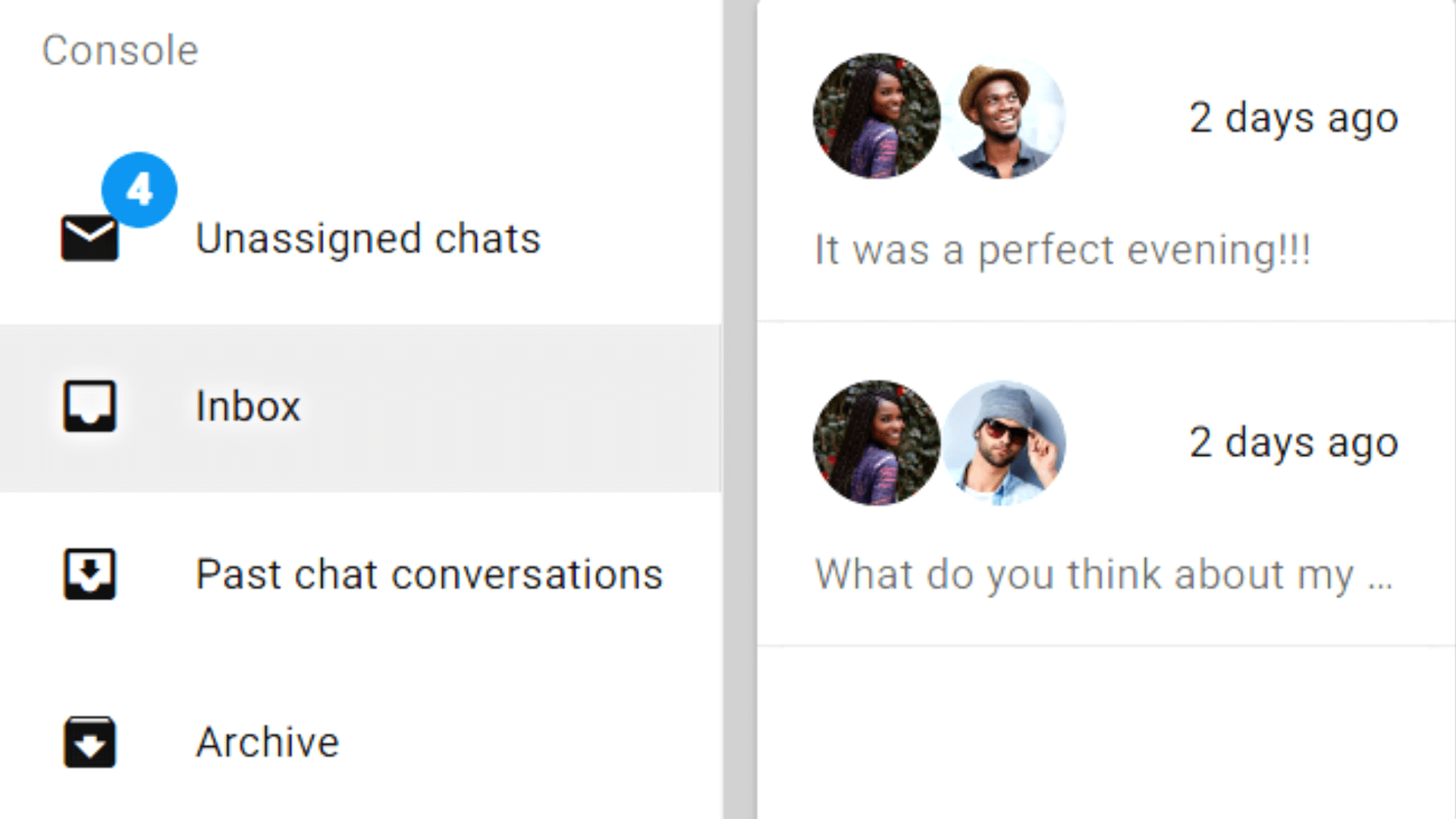Open Past chat conversations
Image resolution: width=1456 pixels, height=819 pixels.
point(428,574)
